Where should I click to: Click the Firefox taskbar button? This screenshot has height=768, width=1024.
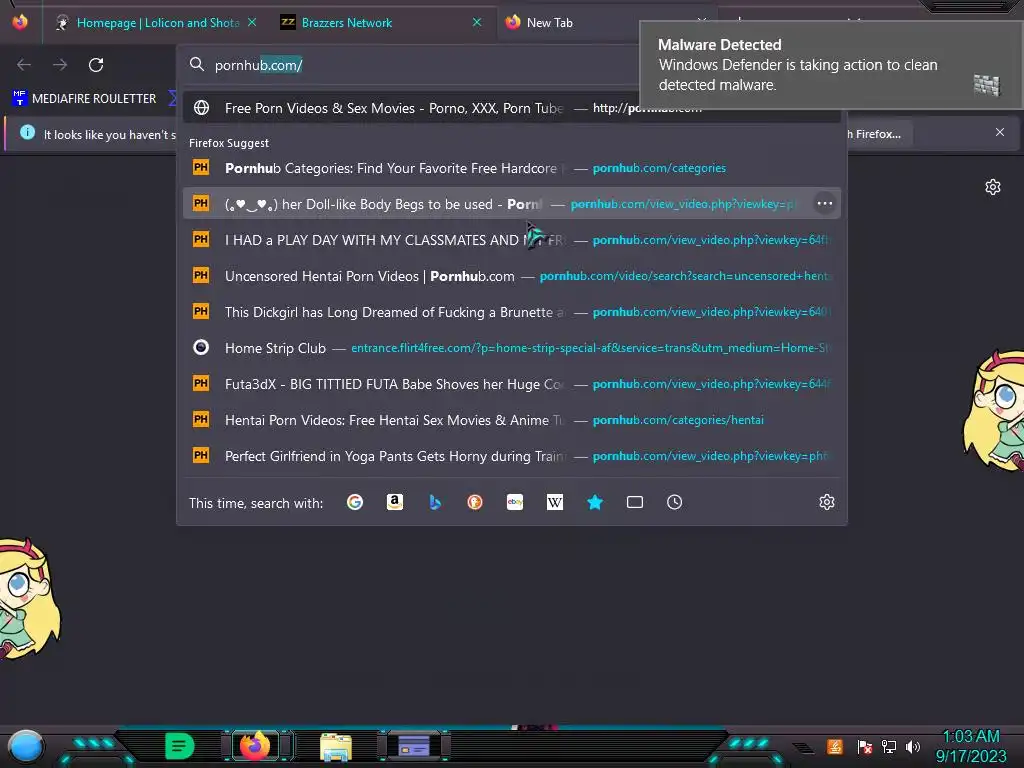pyautogui.click(x=255, y=746)
